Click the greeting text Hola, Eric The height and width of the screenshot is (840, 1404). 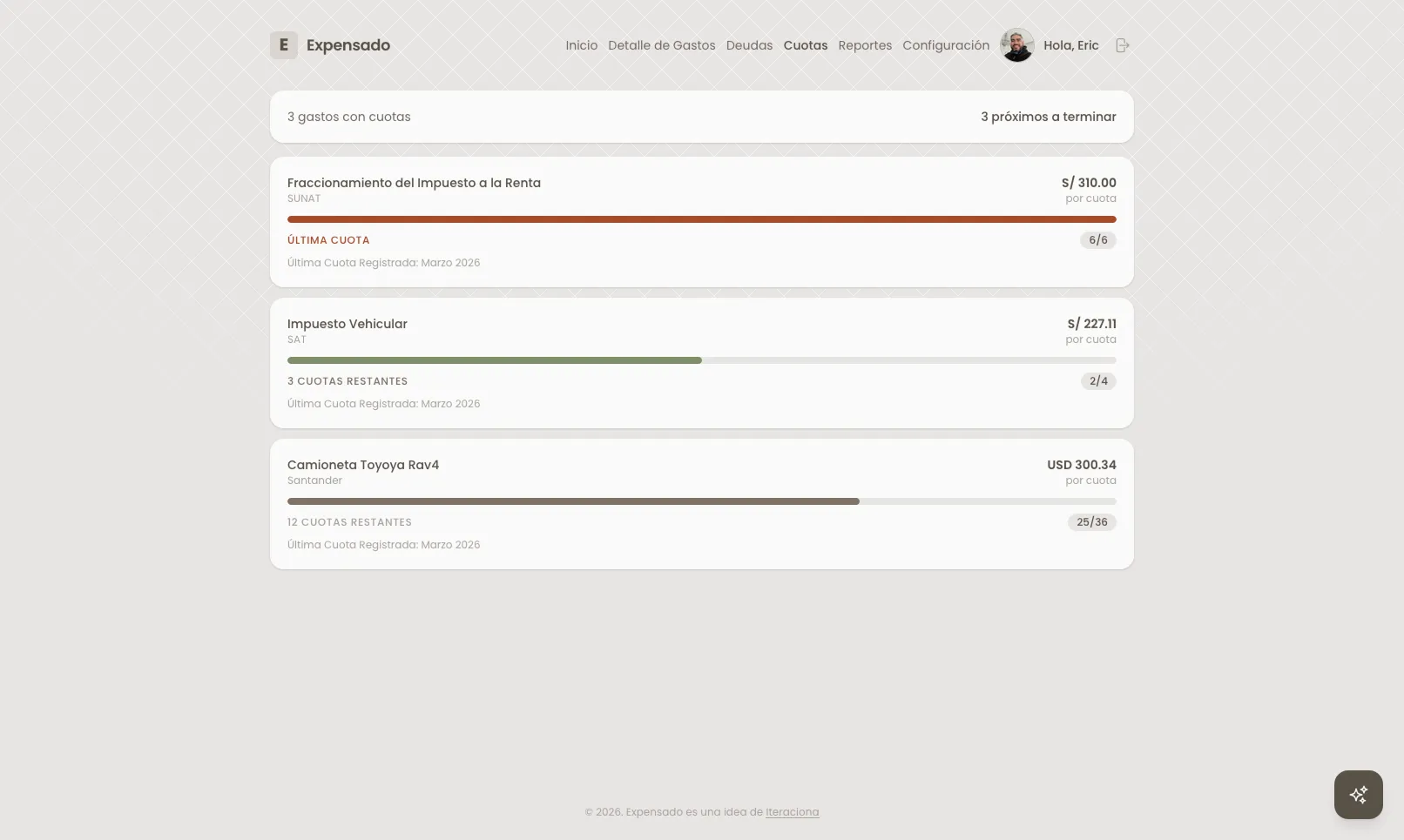[x=1070, y=45]
